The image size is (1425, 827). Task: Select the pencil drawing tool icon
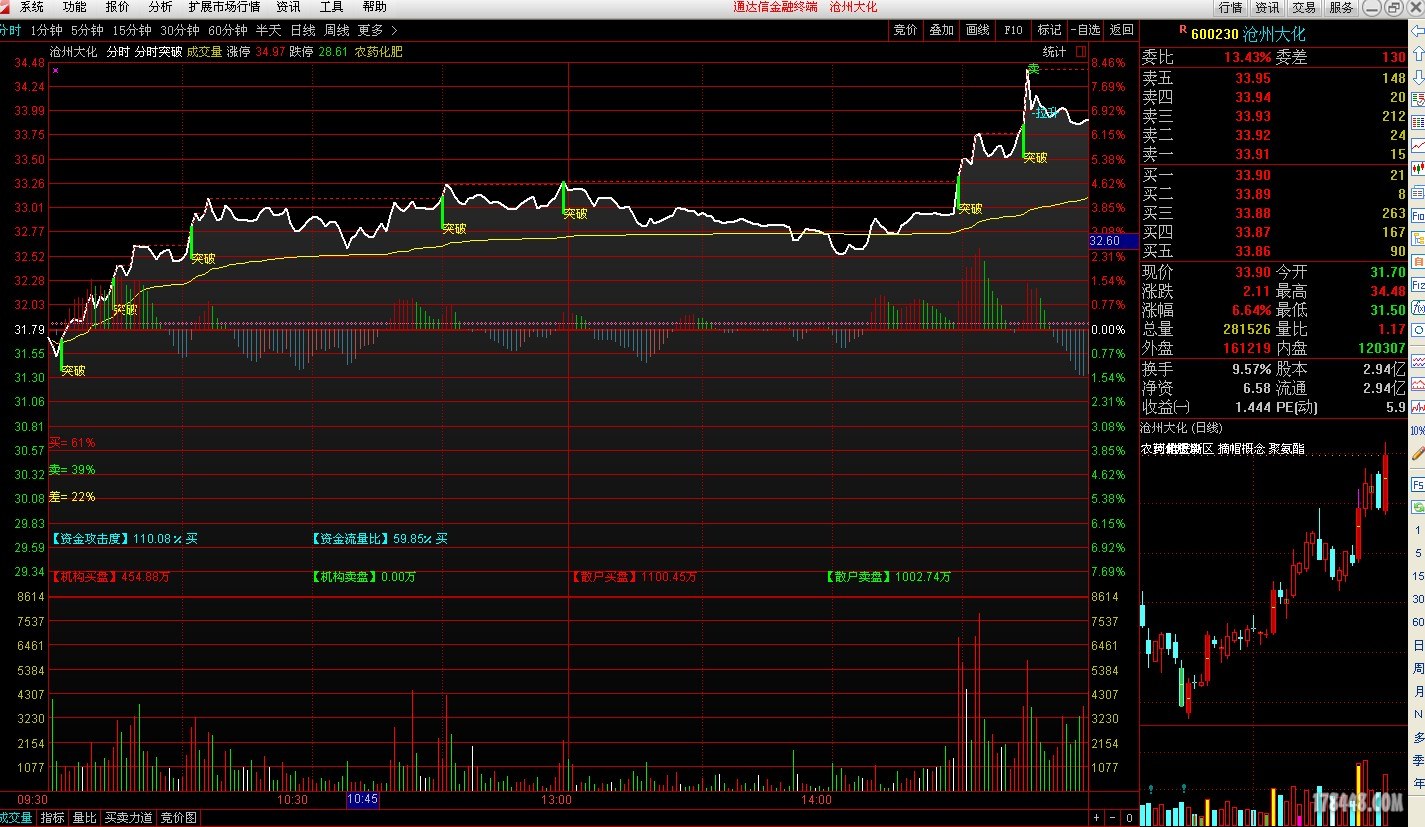pyautogui.click(x=1418, y=453)
